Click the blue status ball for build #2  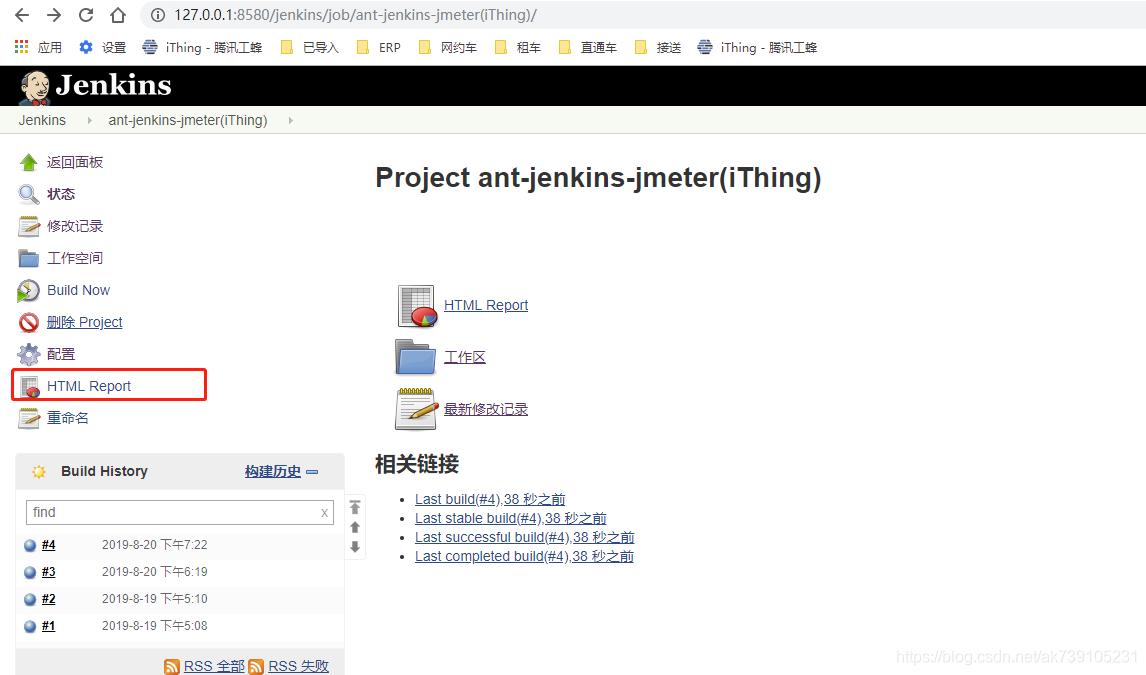tap(30, 599)
